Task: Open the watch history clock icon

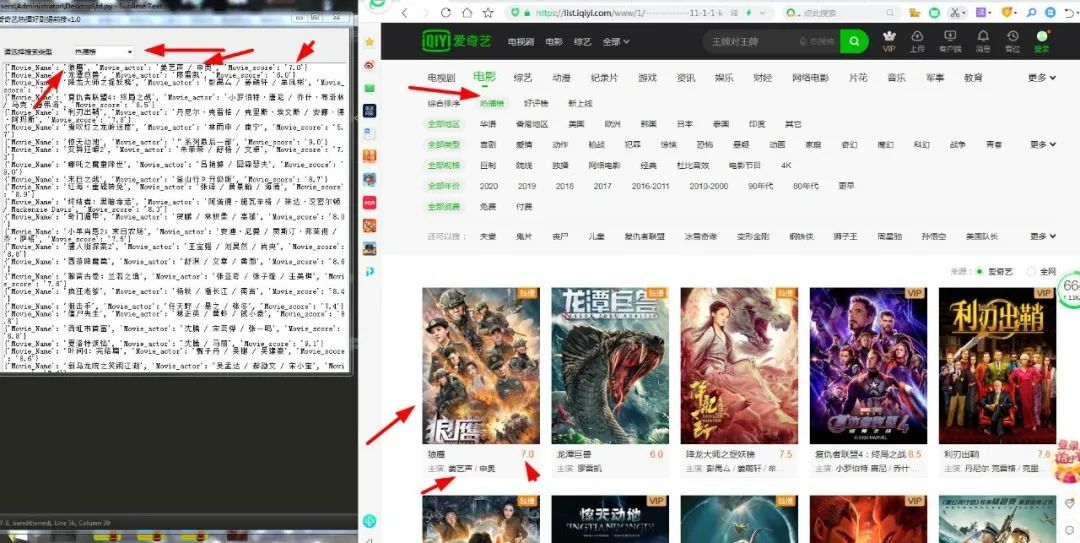Action: point(1012,41)
